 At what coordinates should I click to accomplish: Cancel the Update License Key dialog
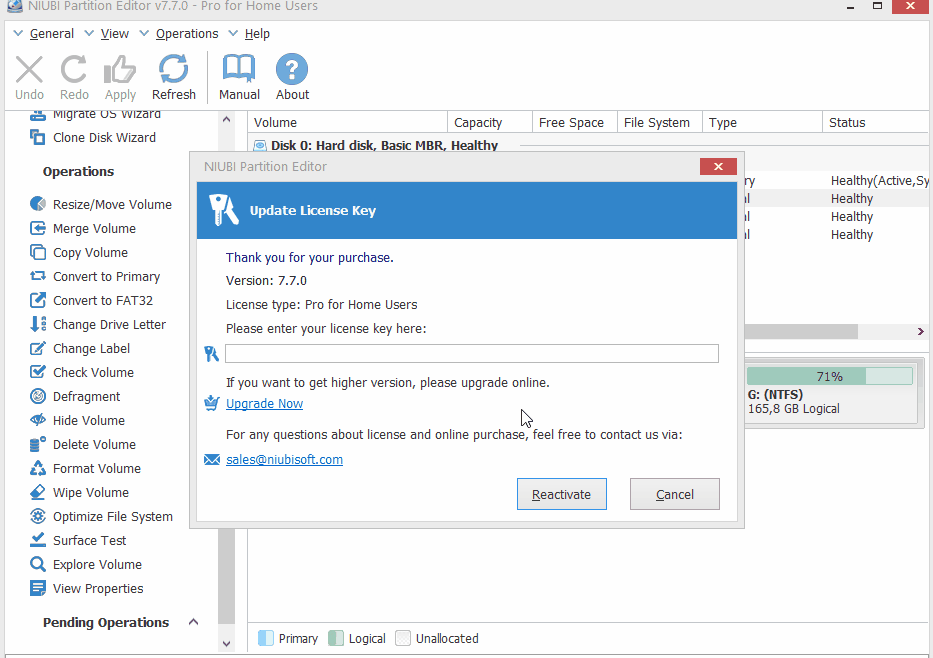click(x=675, y=494)
